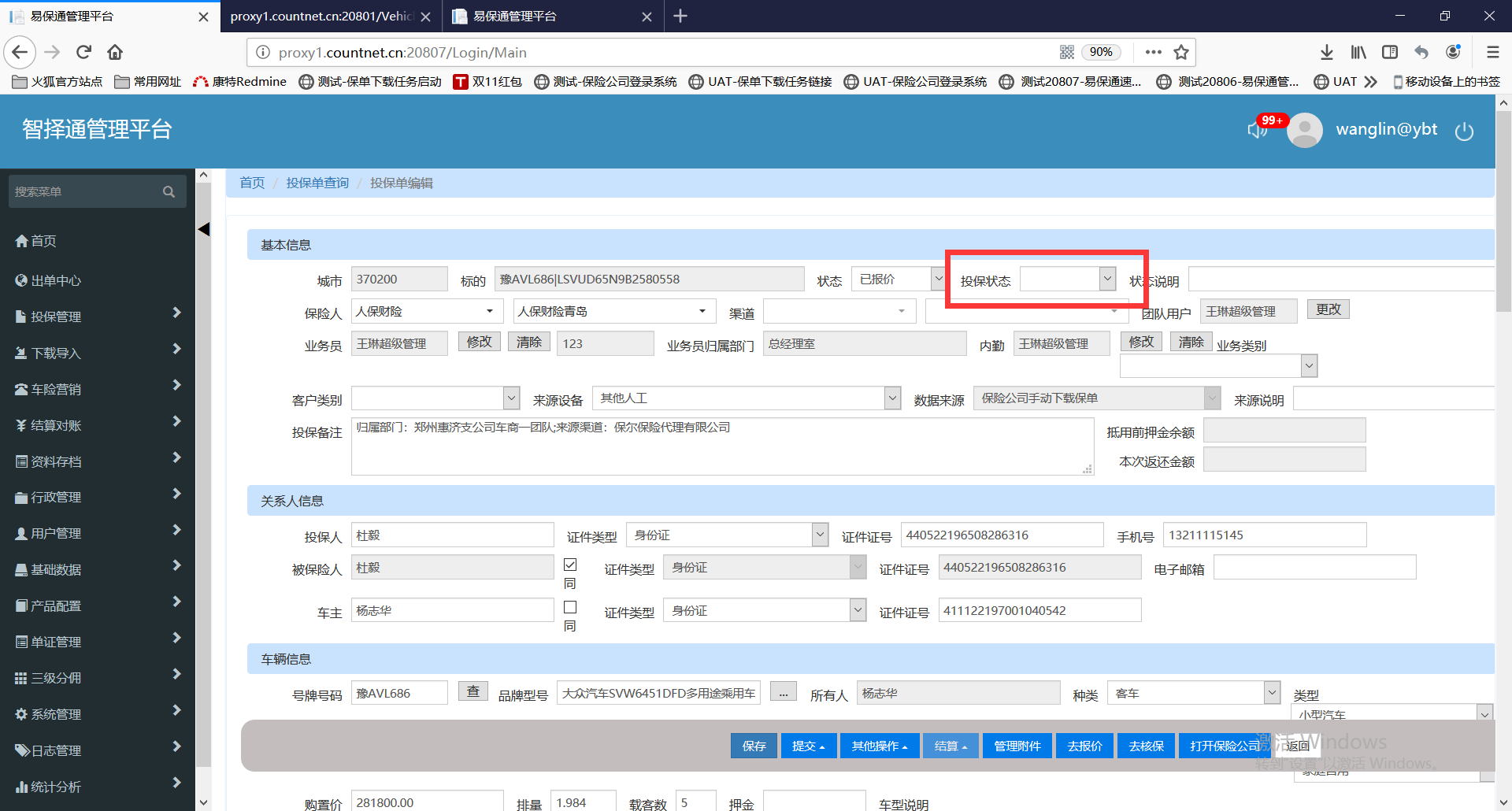Click the 投保备注 text area
This screenshot has height=811, width=1512.
(x=721, y=446)
